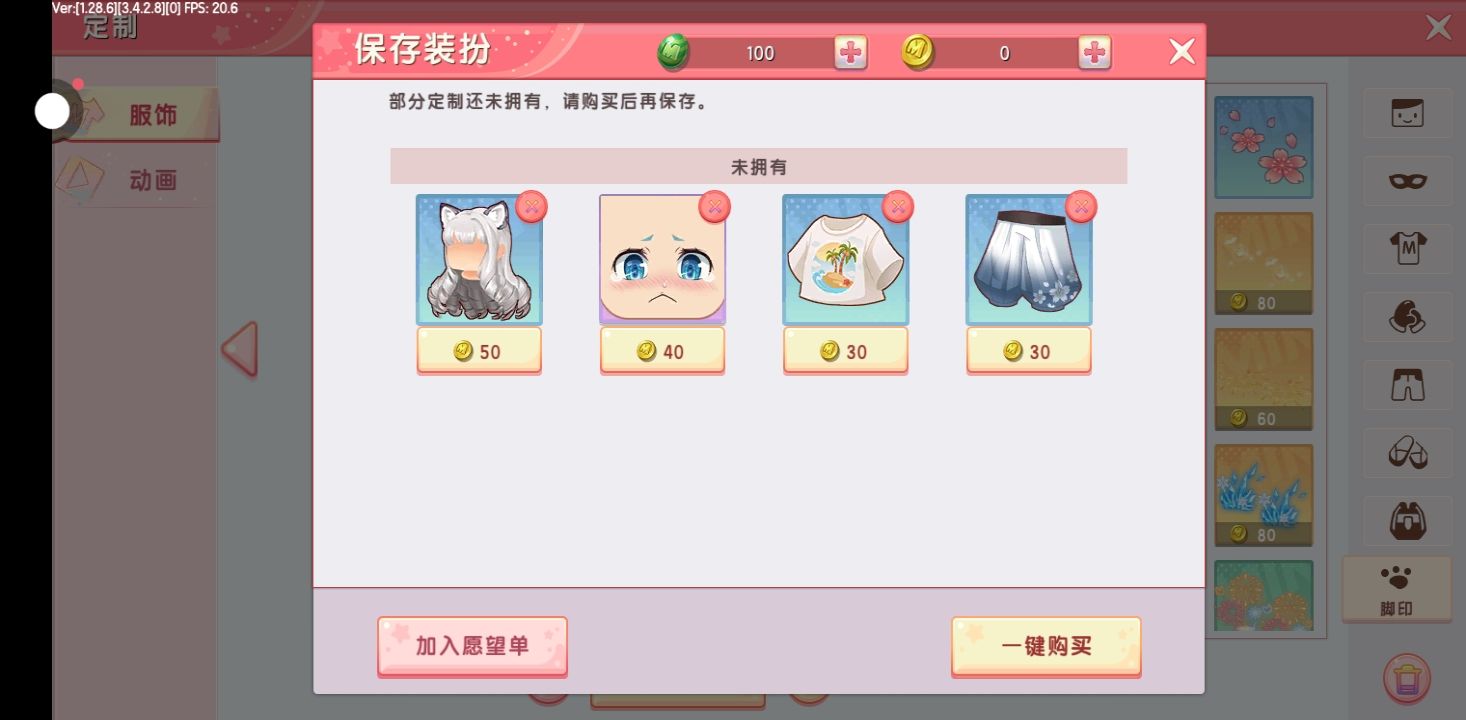Close the 保存装扮 dialog
The height and width of the screenshot is (720, 1466).
click(1182, 51)
